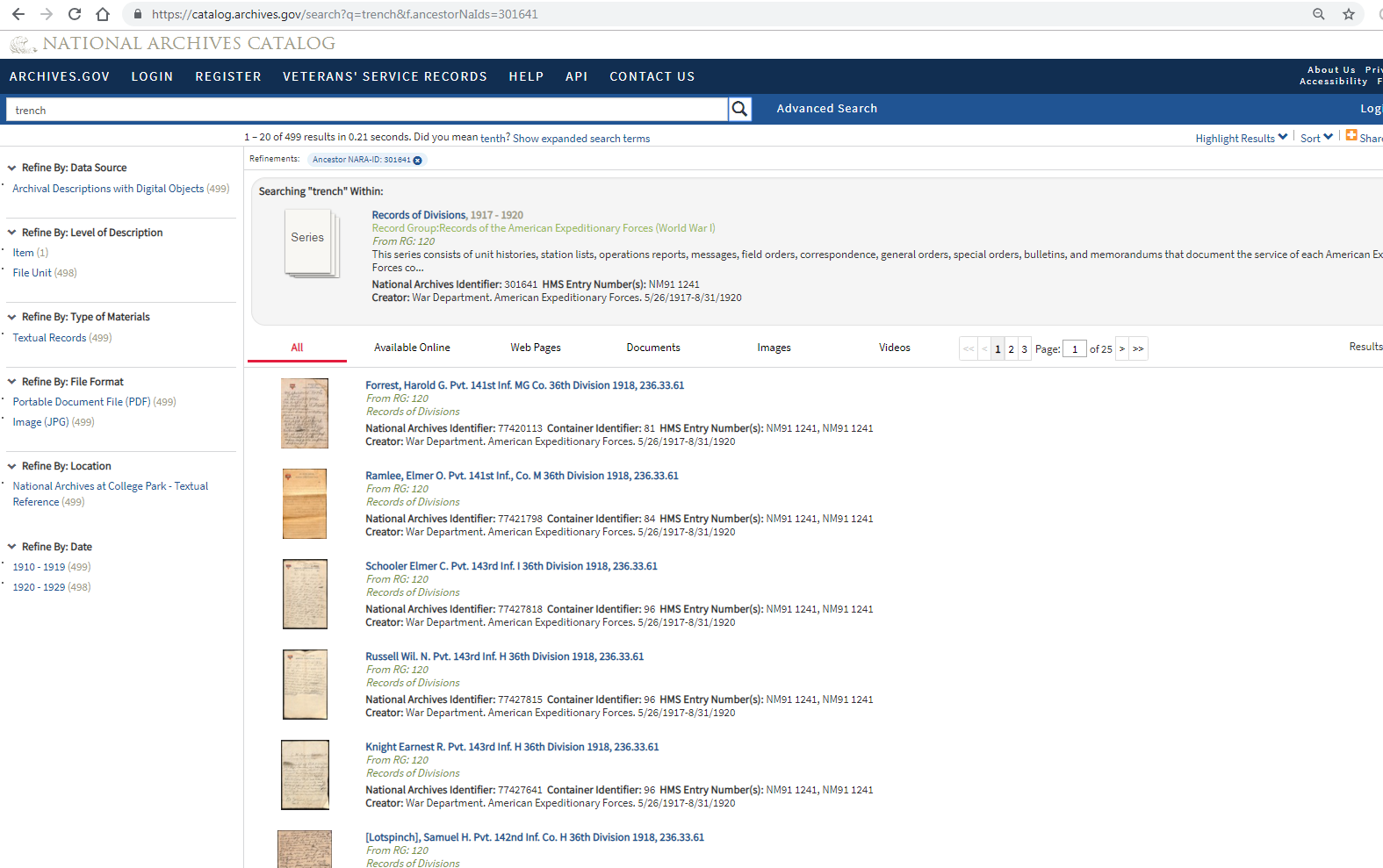The width and height of the screenshot is (1383, 868).
Task: Open HELP in the navigation bar
Action: (526, 76)
